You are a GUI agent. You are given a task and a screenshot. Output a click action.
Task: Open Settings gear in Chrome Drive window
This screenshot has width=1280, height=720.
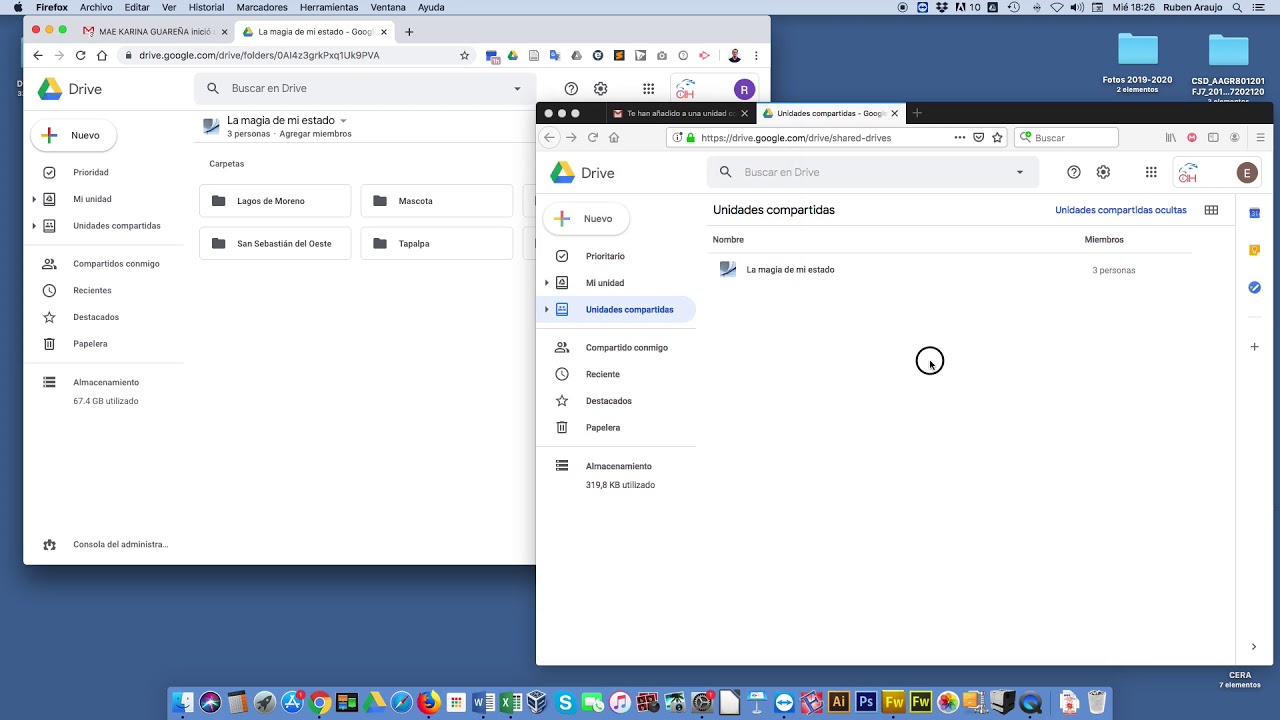[600, 89]
